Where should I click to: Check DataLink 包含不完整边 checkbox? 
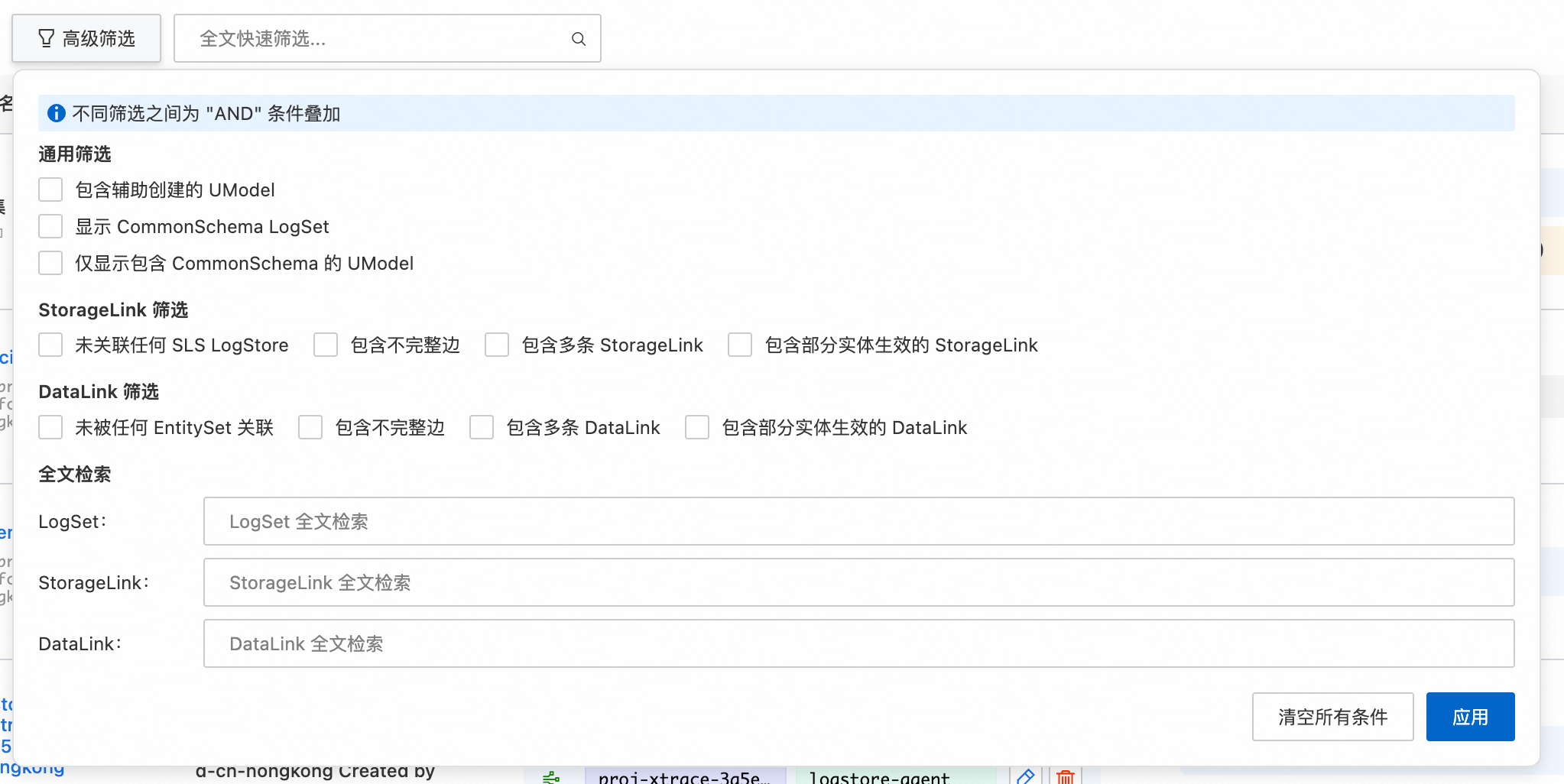coord(310,427)
